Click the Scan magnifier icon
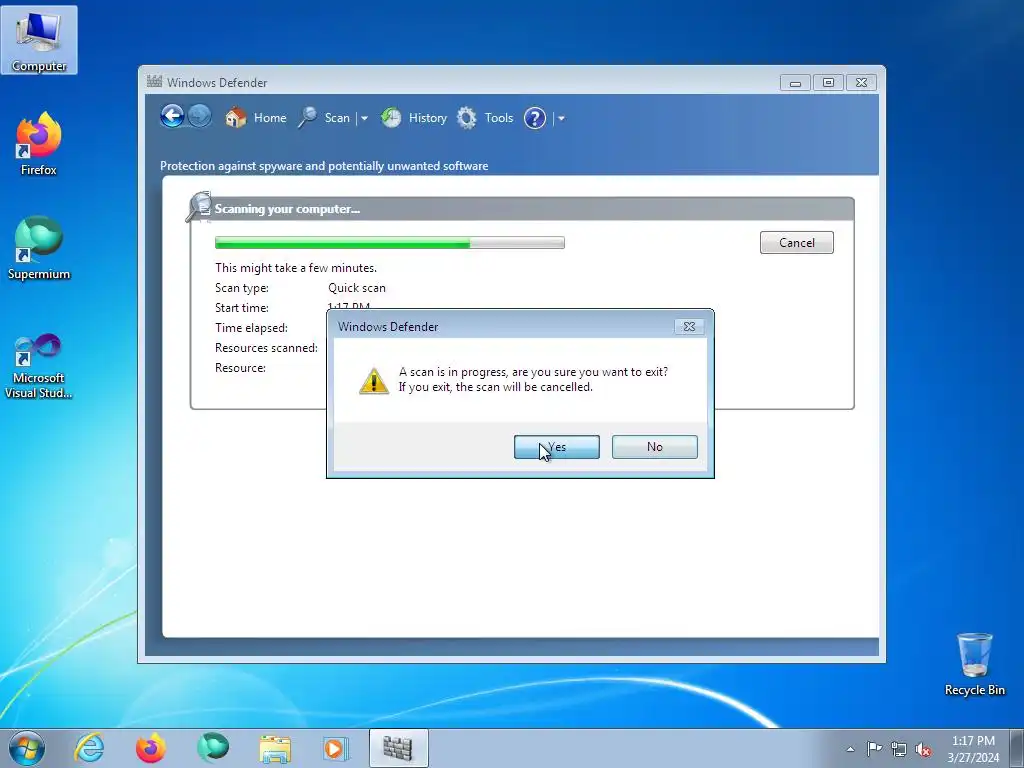Image resolution: width=1024 pixels, height=768 pixels. coord(308,118)
